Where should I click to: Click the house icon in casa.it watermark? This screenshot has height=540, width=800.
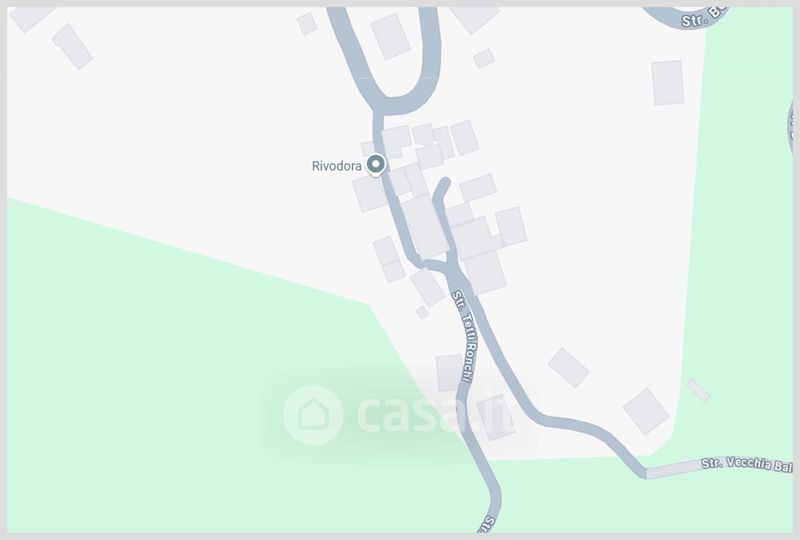coord(313,414)
